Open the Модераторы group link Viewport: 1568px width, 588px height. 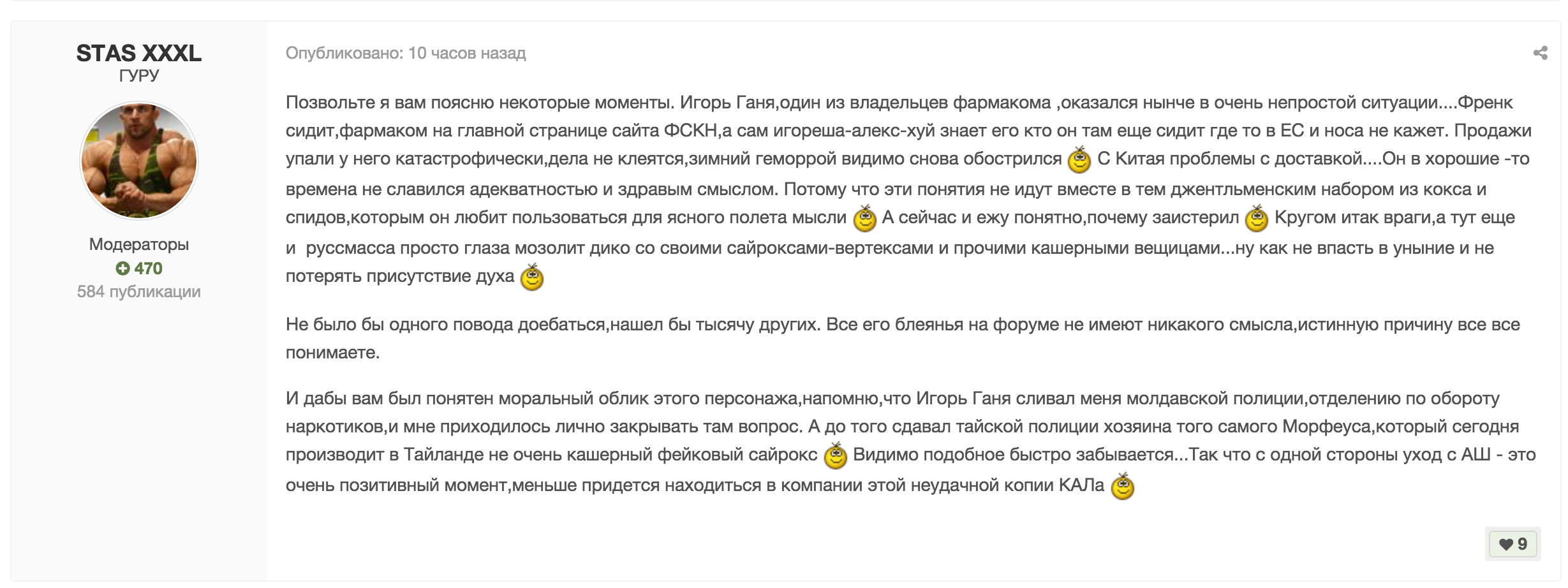pyautogui.click(x=139, y=244)
